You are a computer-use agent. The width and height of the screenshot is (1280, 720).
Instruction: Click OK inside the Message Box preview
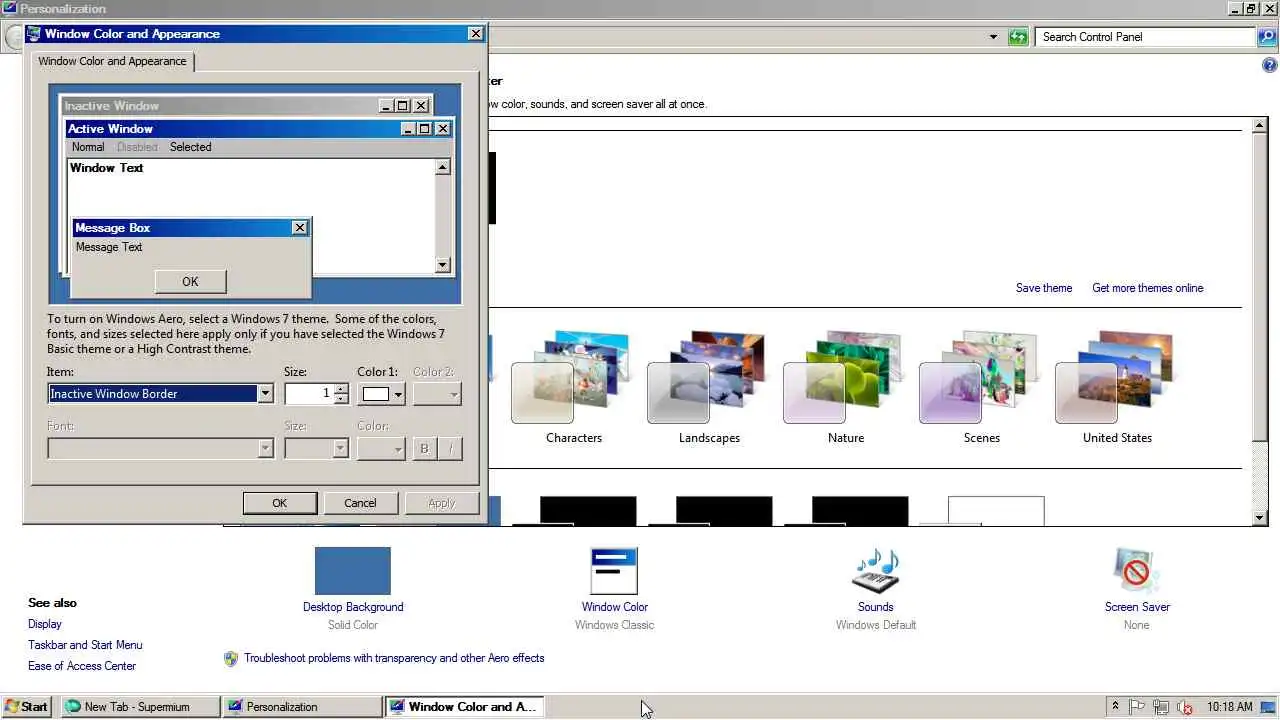pos(190,282)
